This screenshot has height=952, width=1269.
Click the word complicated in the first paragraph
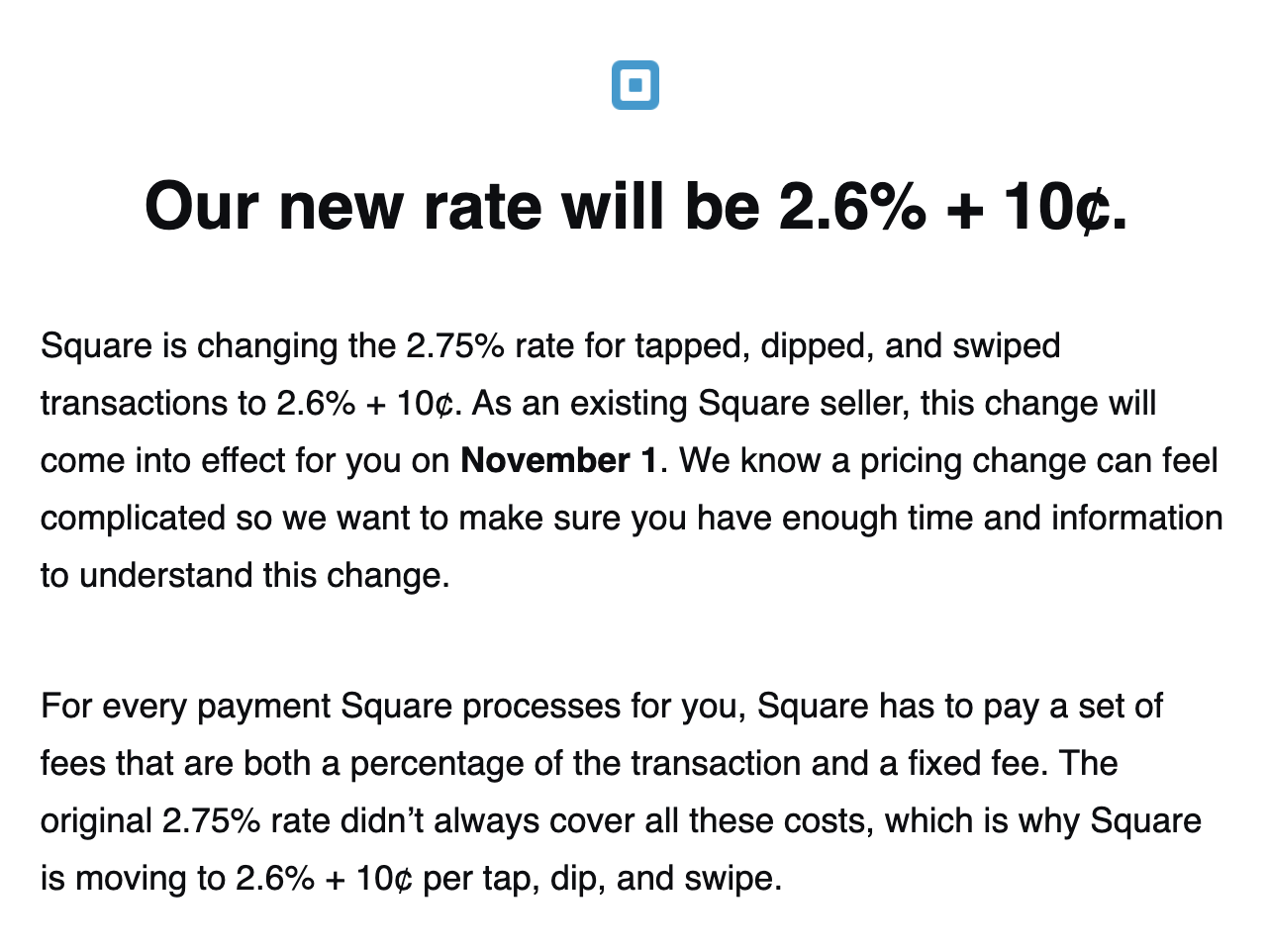(x=133, y=518)
